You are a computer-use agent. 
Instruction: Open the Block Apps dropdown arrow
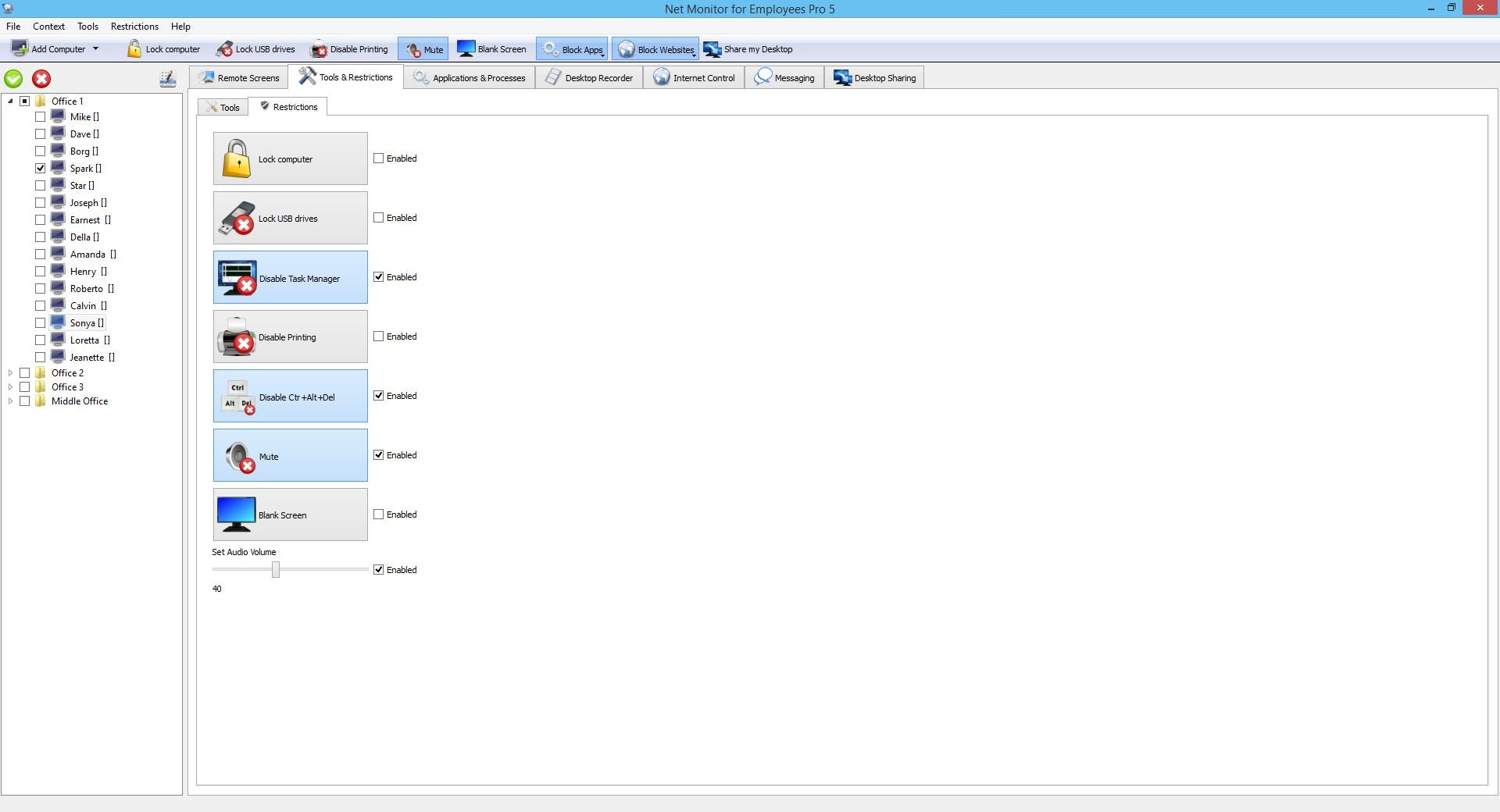[x=603, y=55]
